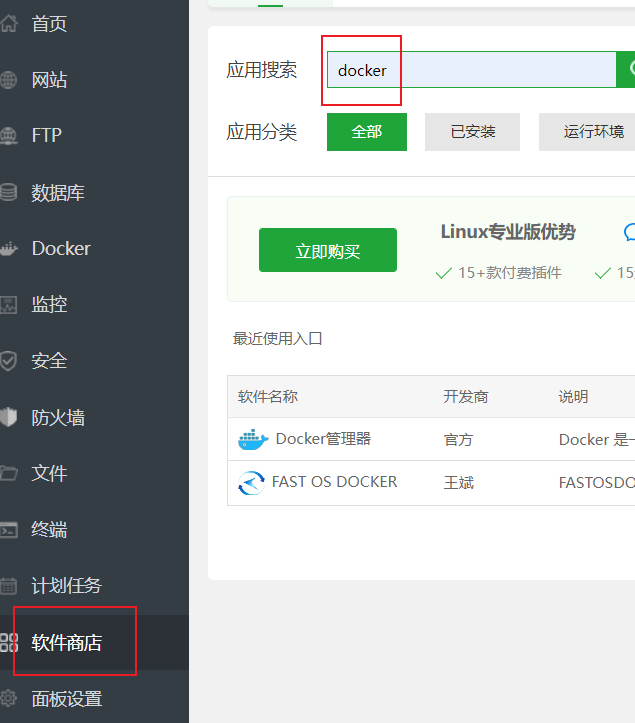635x723 pixels.
Task: Click the calendar icon beside 计划任务
Action: (x=8, y=586)
